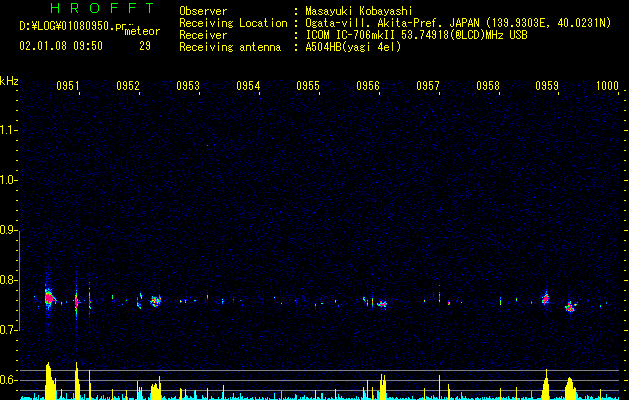Click the 0958 time marker

[x=488, y=85]
